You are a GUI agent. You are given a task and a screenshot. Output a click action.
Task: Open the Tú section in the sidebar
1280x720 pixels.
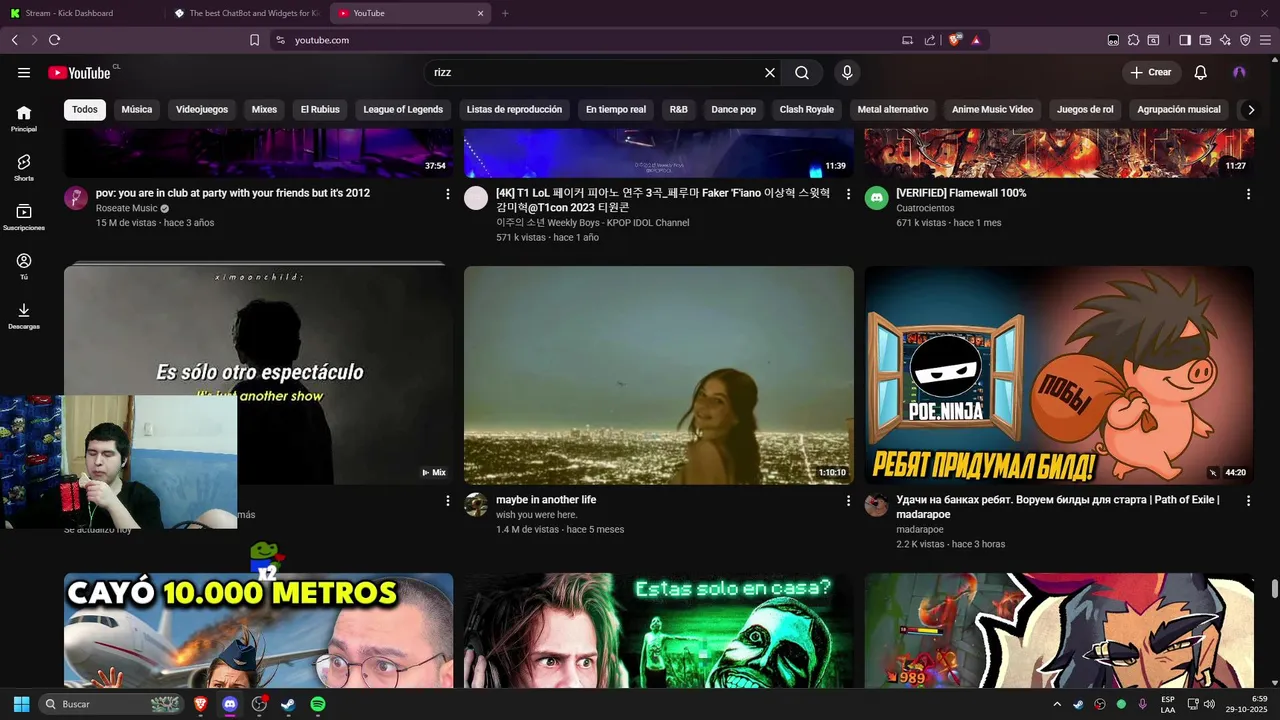[x=24, y=267]
